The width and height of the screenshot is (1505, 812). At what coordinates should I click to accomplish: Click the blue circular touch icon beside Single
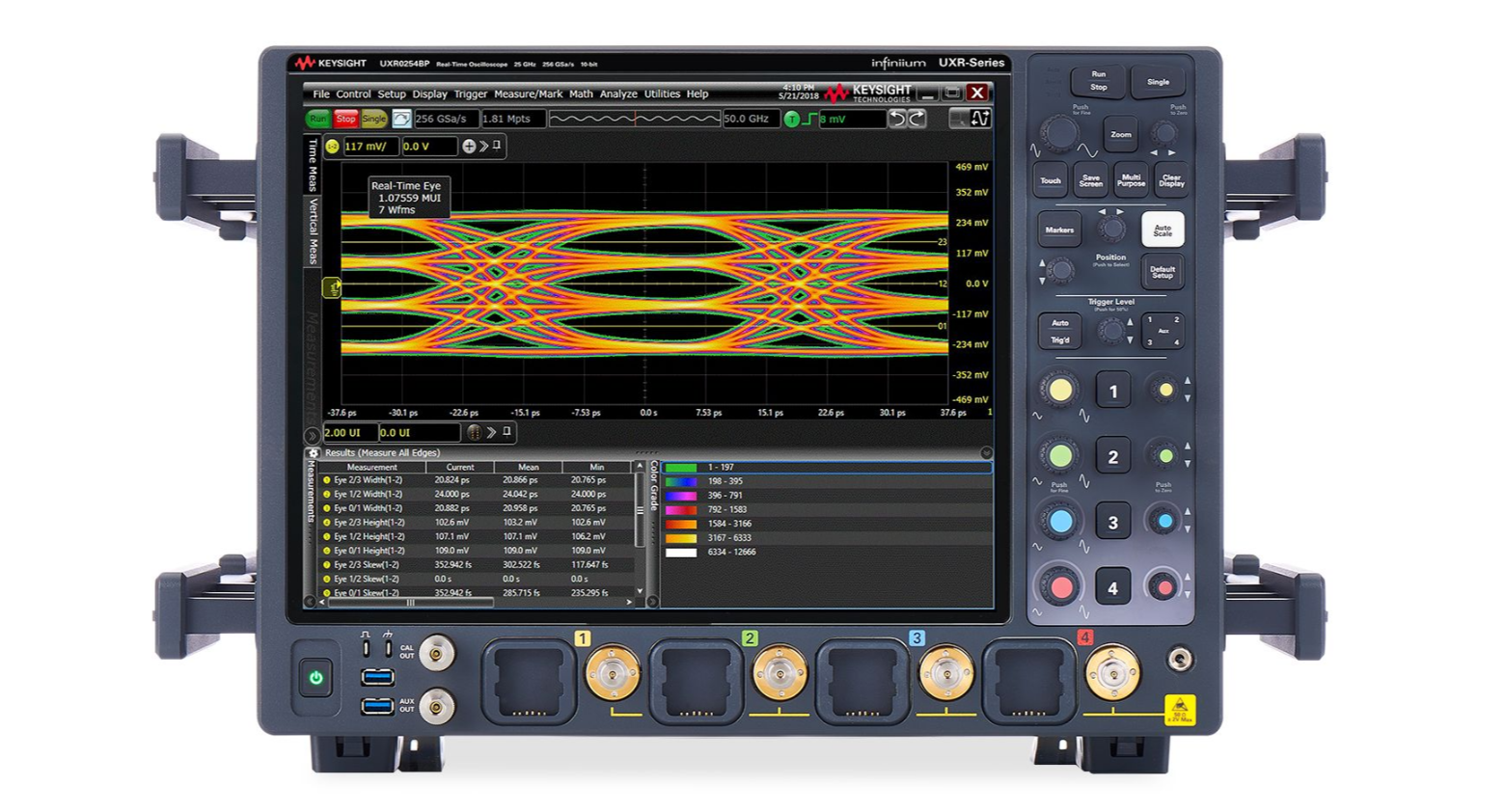coord(402,119)
